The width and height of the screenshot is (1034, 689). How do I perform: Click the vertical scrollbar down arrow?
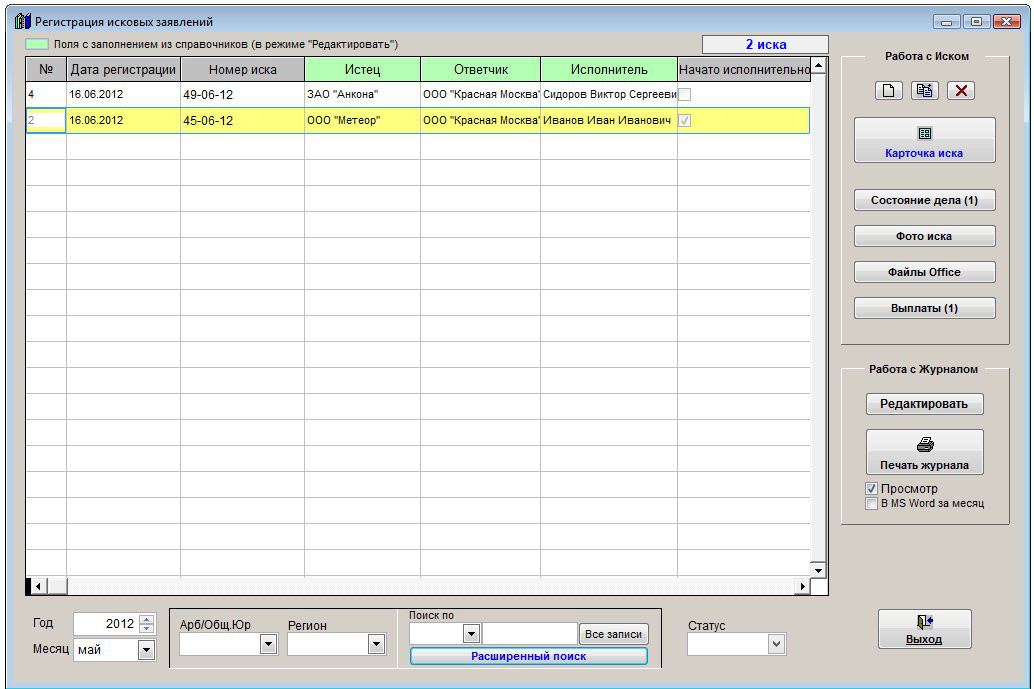[x=818, y=570]
